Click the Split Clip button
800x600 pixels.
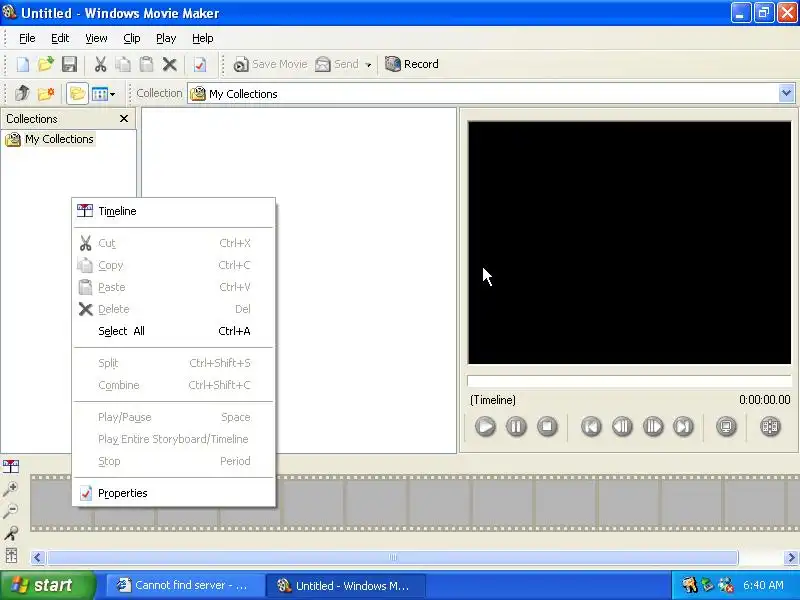pos(770,427)
